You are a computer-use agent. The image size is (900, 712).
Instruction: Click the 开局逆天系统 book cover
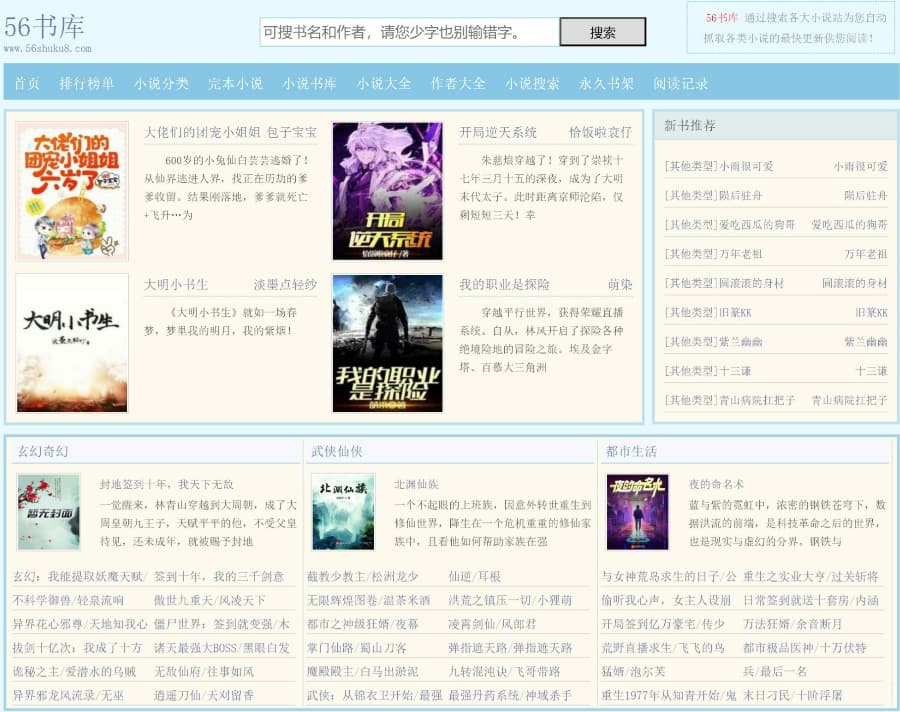[x=388, y=190]
